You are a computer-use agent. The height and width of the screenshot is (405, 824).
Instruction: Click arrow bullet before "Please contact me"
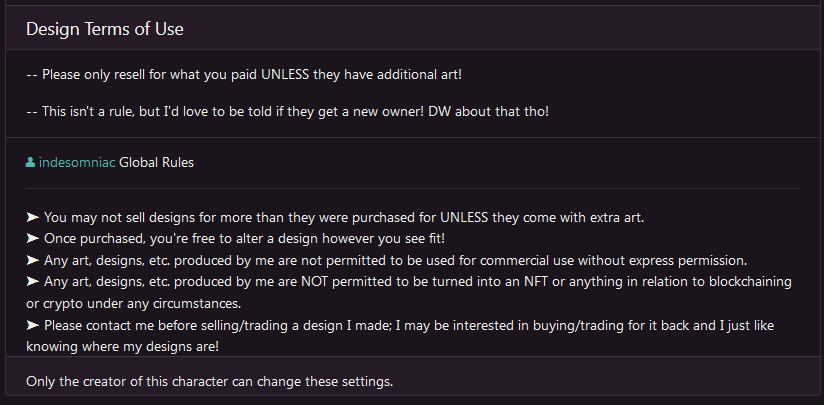[33, 325]
